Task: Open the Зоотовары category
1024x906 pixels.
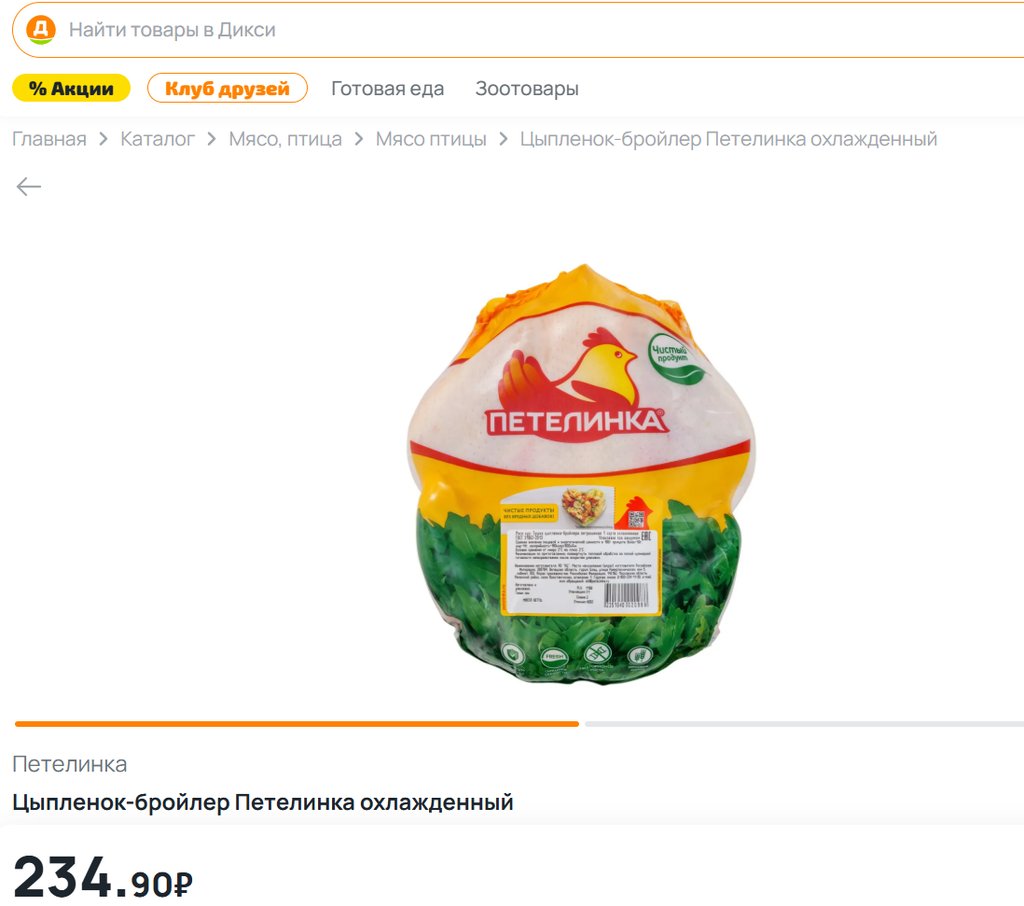Action: click(x=527, y=88)
